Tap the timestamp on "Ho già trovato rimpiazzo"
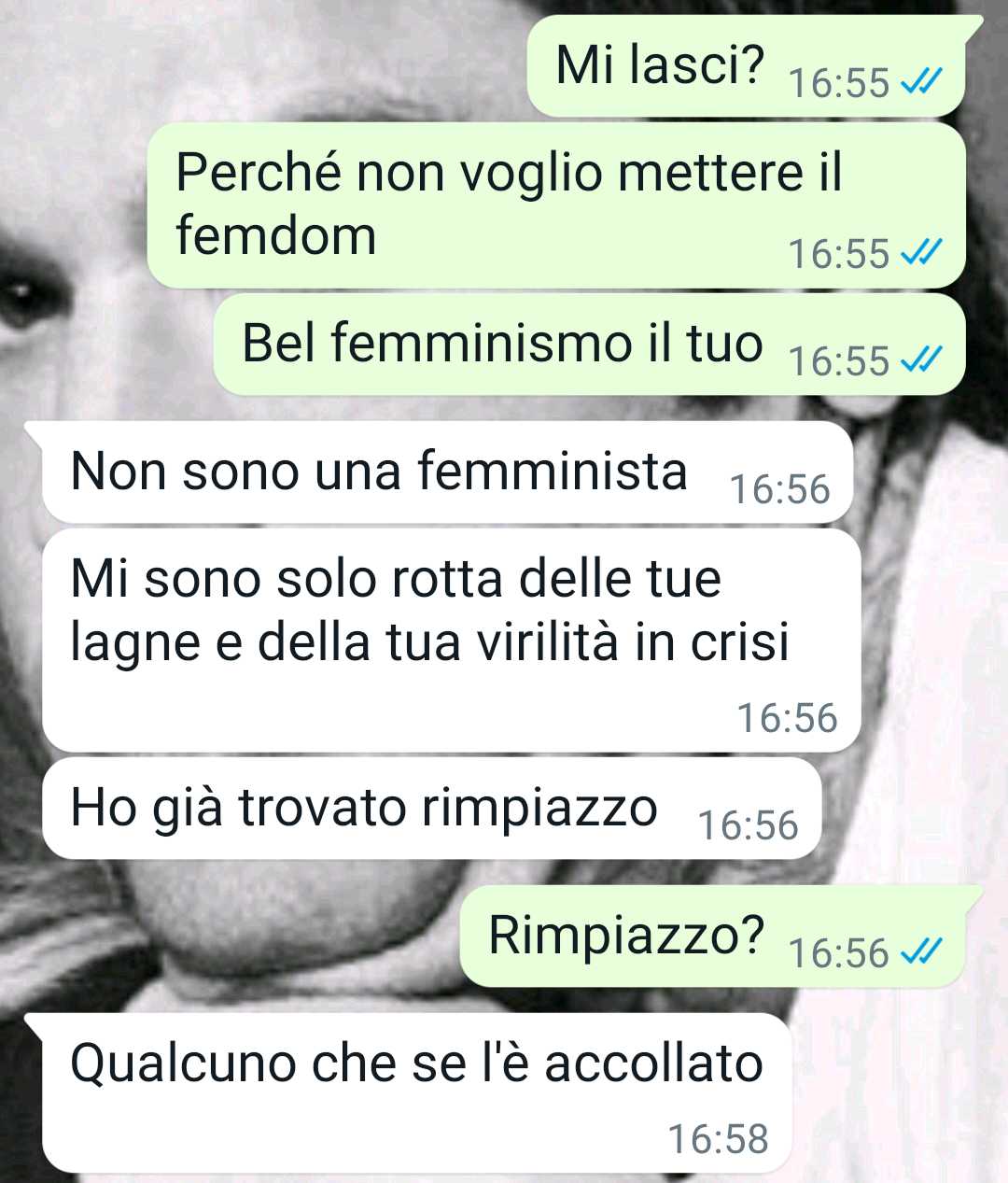 pos(748,825)
